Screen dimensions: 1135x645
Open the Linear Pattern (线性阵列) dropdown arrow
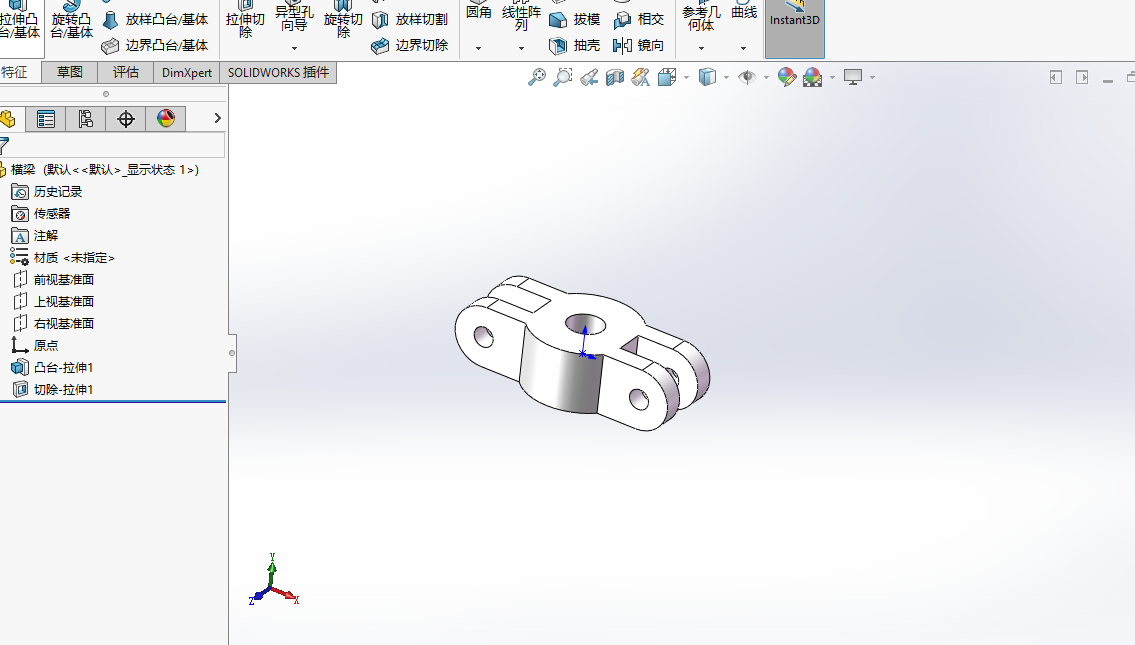coord(521,49)
